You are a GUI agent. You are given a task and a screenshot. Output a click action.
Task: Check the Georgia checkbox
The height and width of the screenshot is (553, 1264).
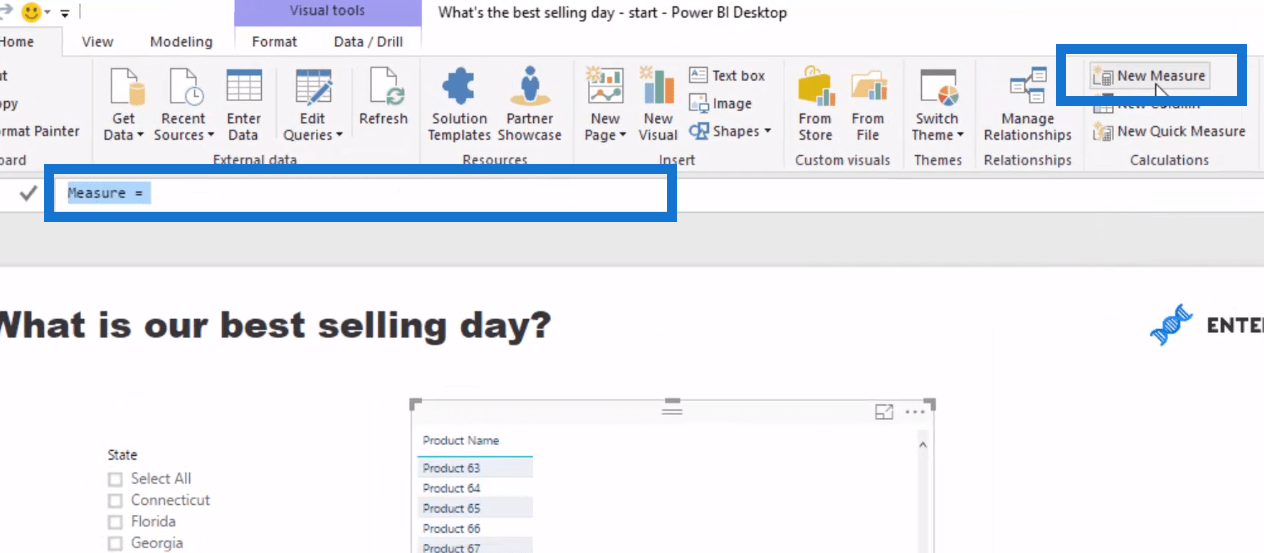pos(115,544)
